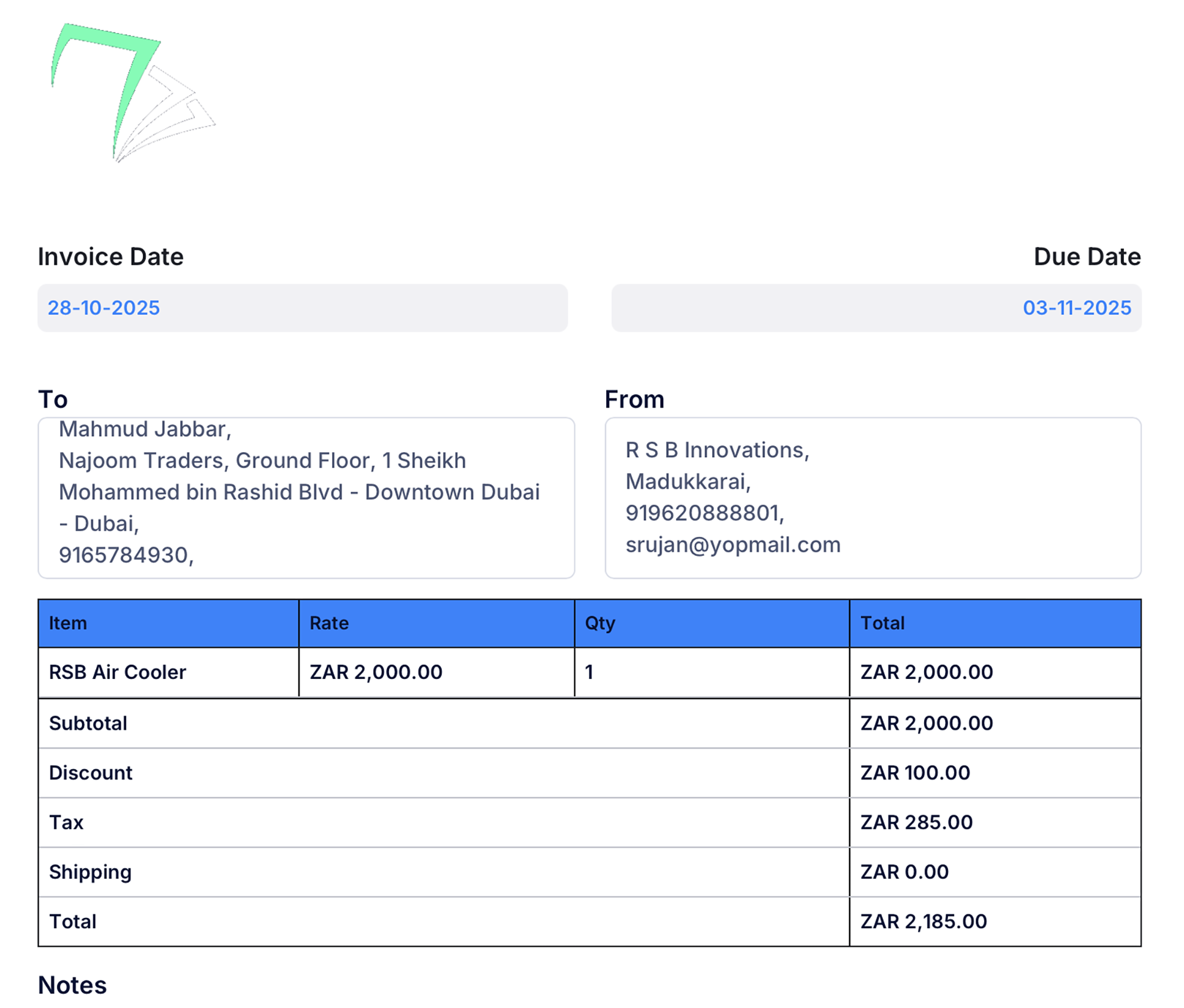The height and width of the screenshot is (1008, 1184).
Task: Open the Due Date field 03-11-2025
Action: pos(876,308)
